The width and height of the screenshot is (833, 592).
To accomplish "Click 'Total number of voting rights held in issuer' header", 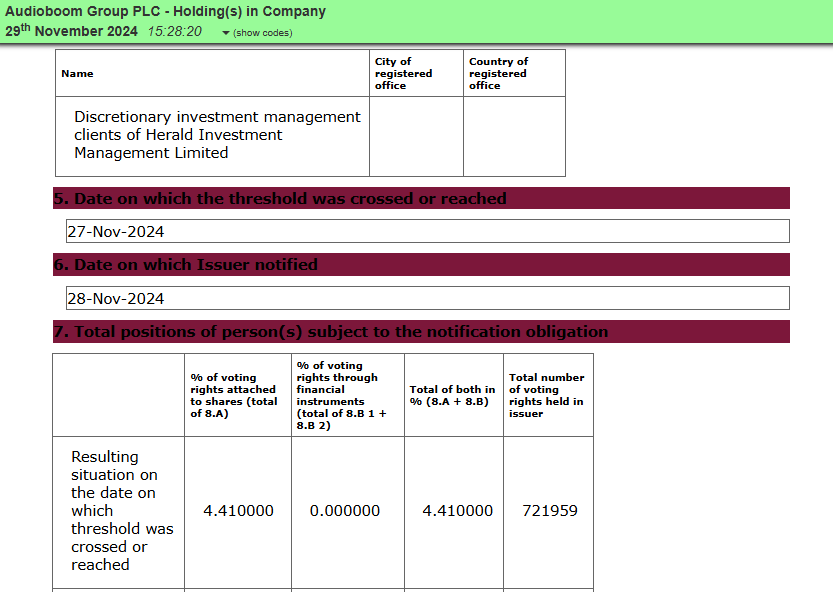I will [547, 395].
